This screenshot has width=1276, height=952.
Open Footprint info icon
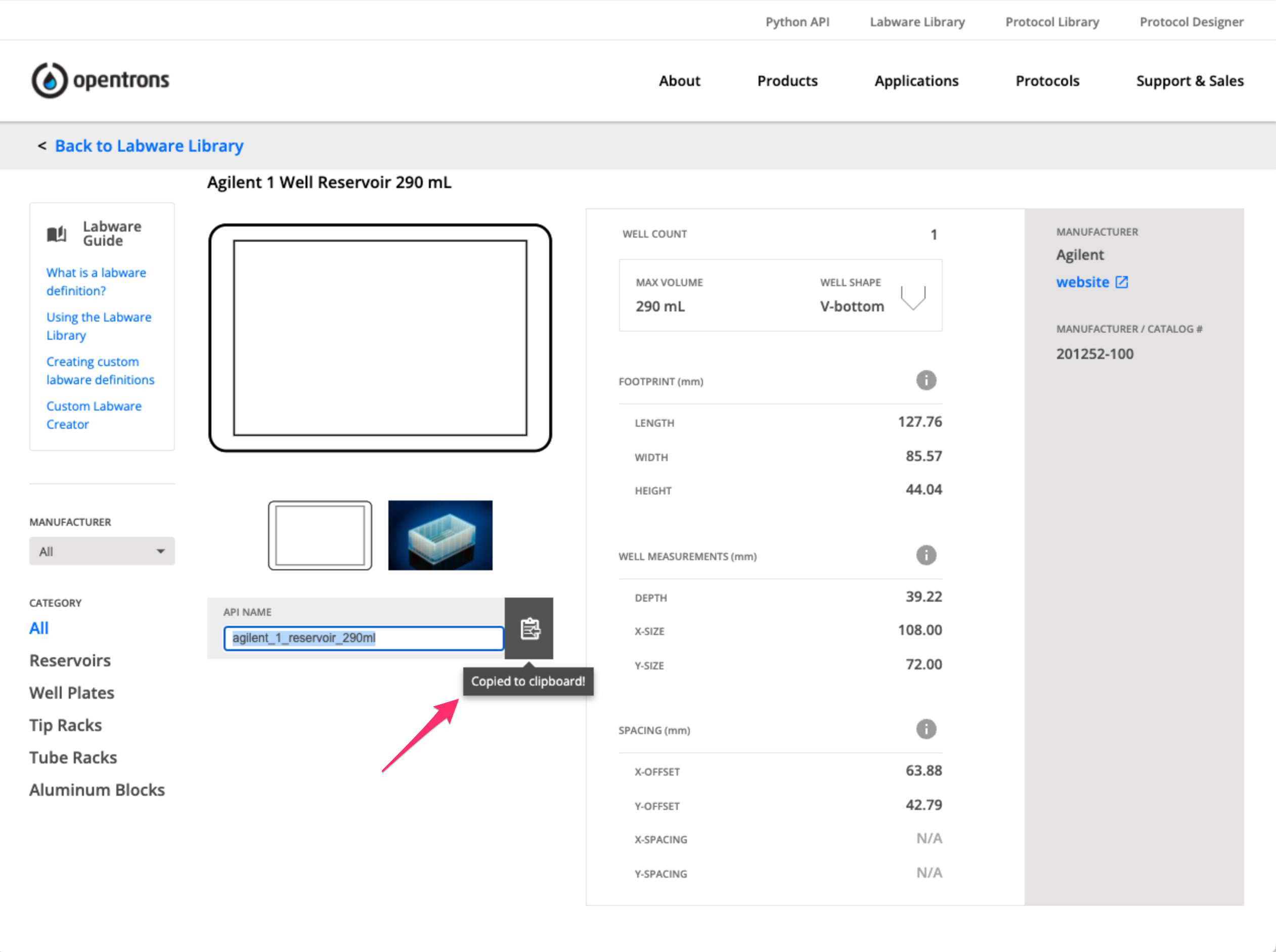click(926, 380)
